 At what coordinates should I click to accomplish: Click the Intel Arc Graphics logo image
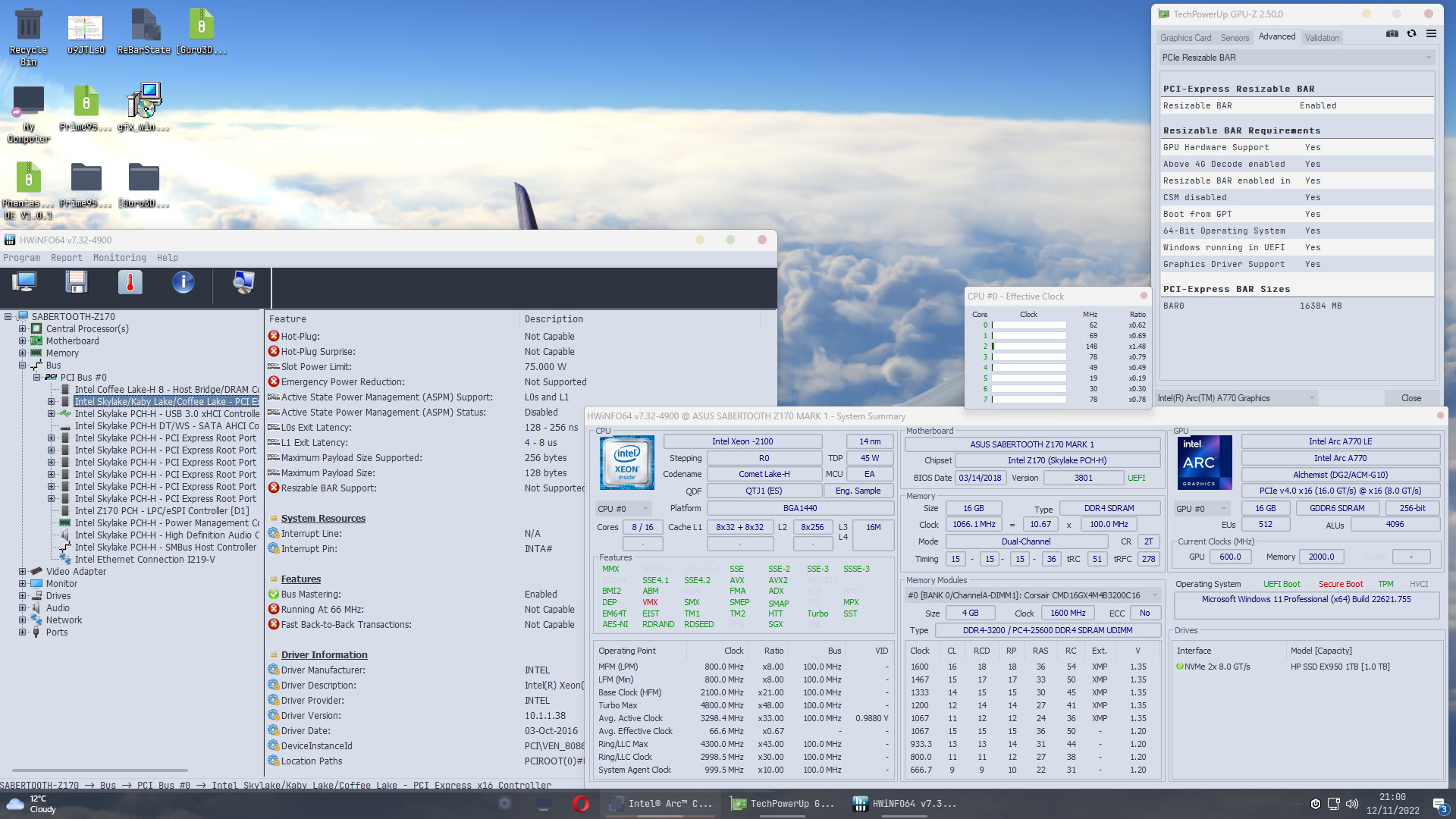point(1203,463)
